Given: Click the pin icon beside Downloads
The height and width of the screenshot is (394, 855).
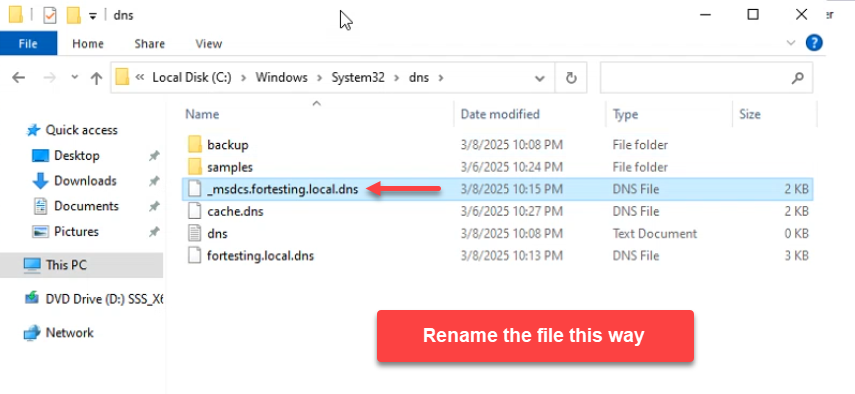Looking at the screenshot, I should [x=154, y=181].
